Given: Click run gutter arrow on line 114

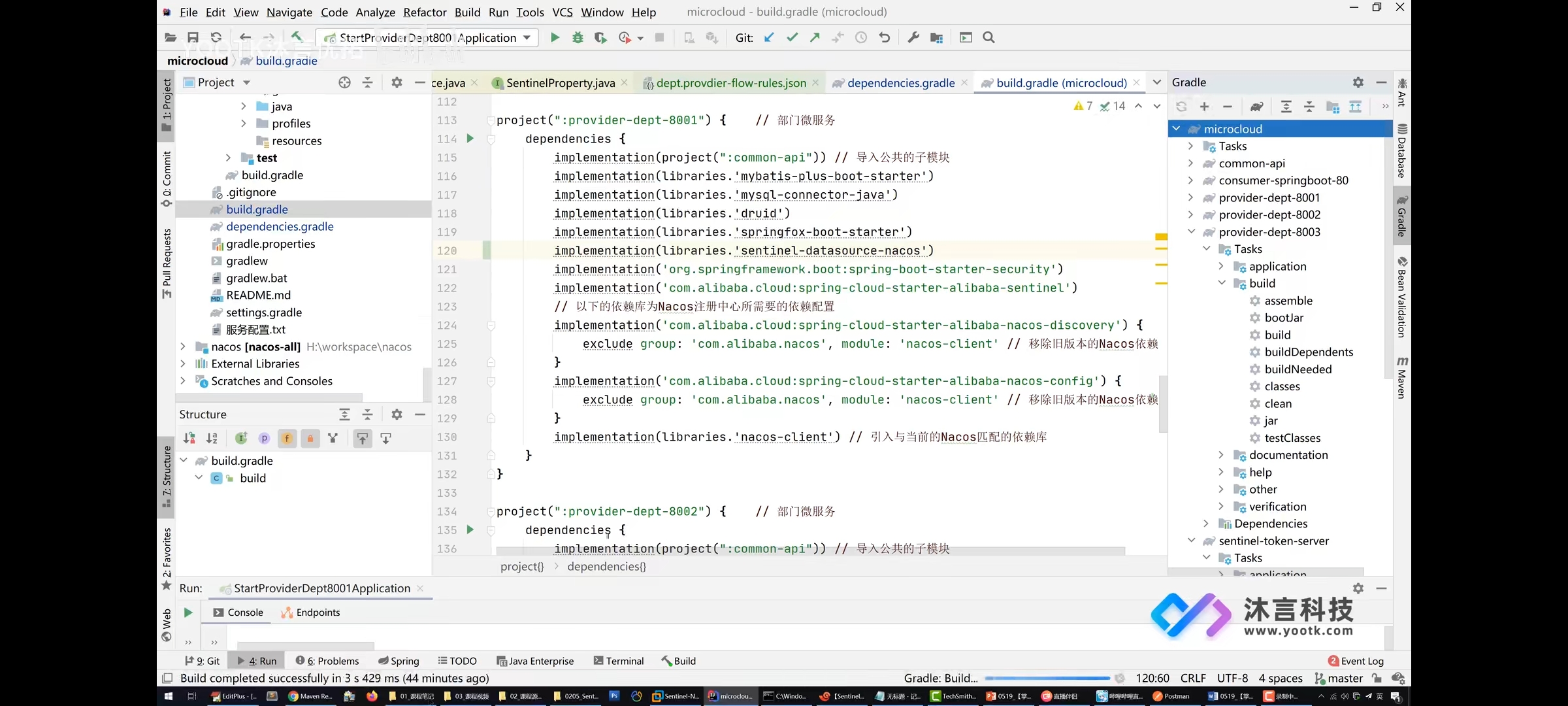Looking at the screenshot, I should 470,139.
